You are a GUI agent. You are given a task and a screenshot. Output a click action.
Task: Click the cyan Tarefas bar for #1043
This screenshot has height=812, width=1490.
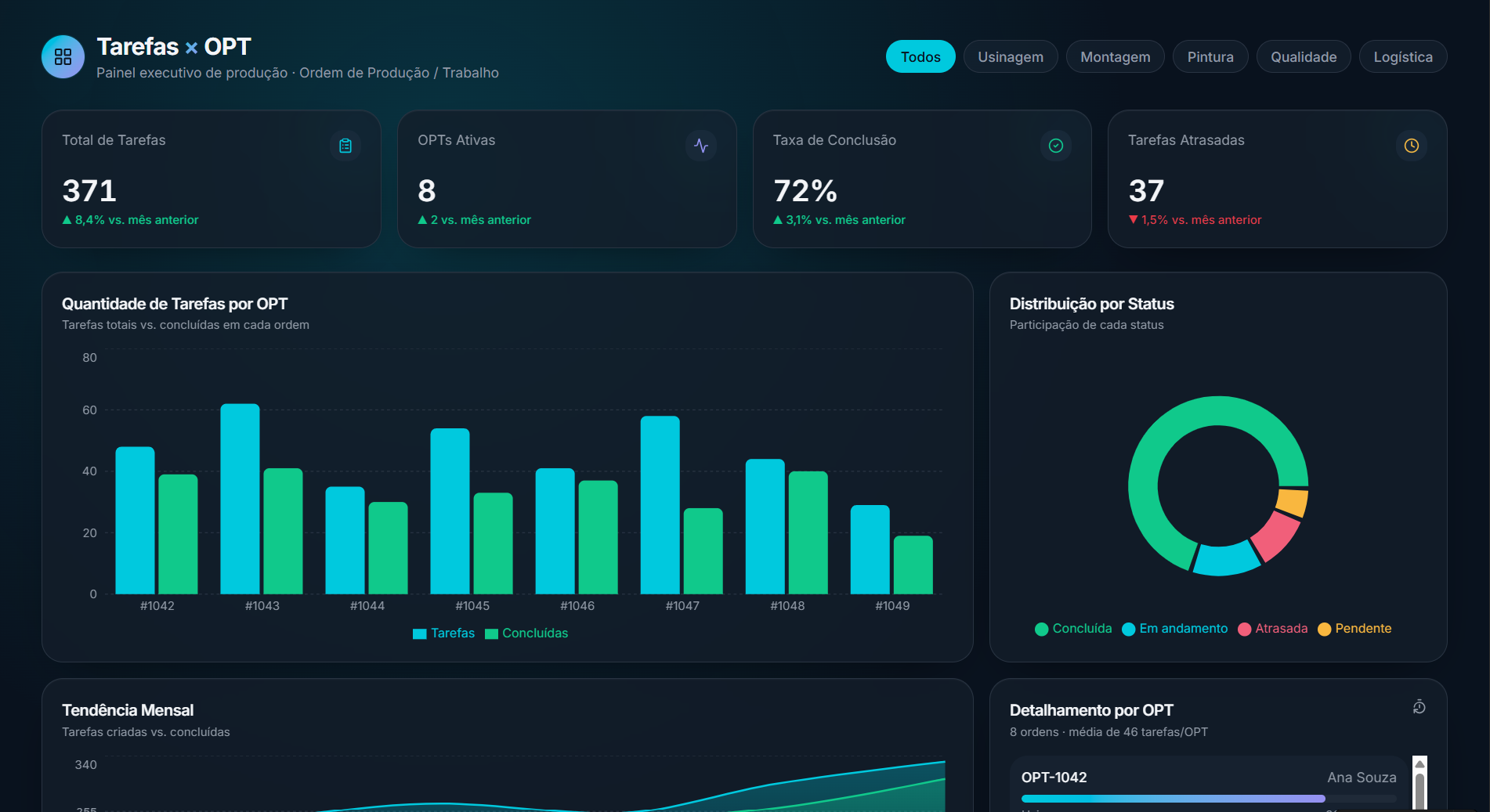[x=240, y=499]
